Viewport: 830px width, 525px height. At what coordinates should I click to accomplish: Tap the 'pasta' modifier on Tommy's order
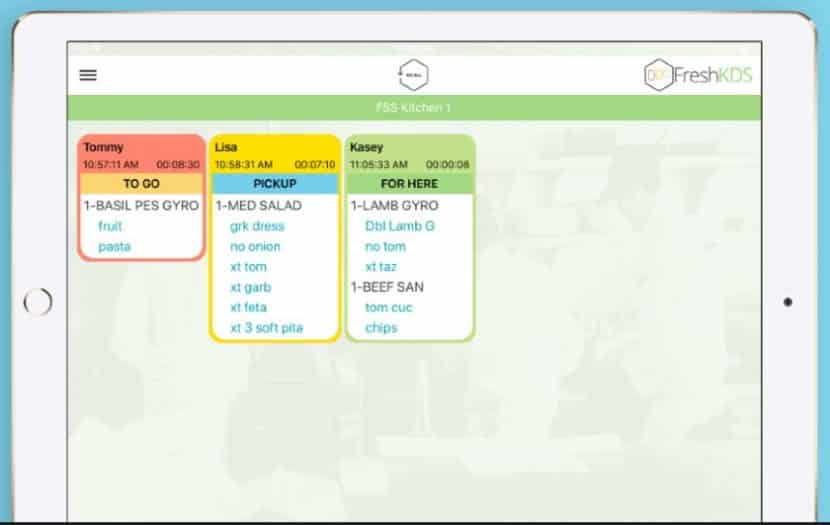click(114, 247)
